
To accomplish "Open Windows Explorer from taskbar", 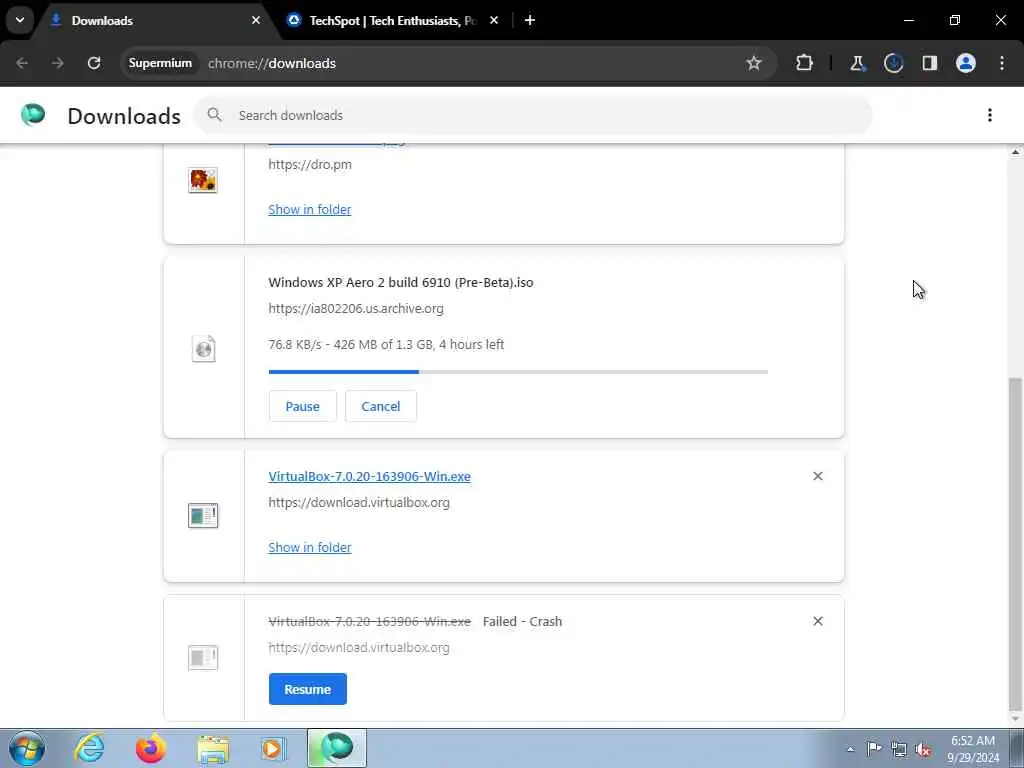I will click(213, 749).
